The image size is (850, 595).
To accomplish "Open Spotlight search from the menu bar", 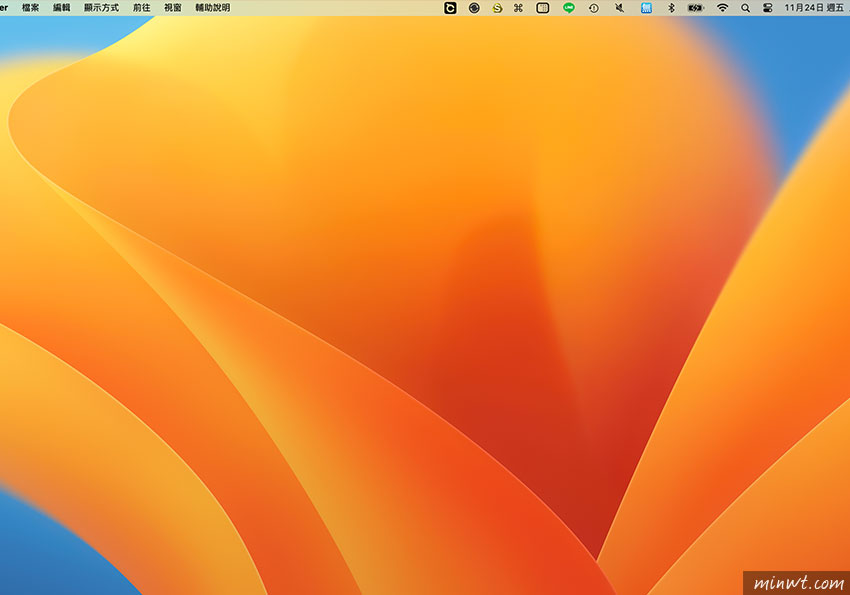I will coord(745,7).
